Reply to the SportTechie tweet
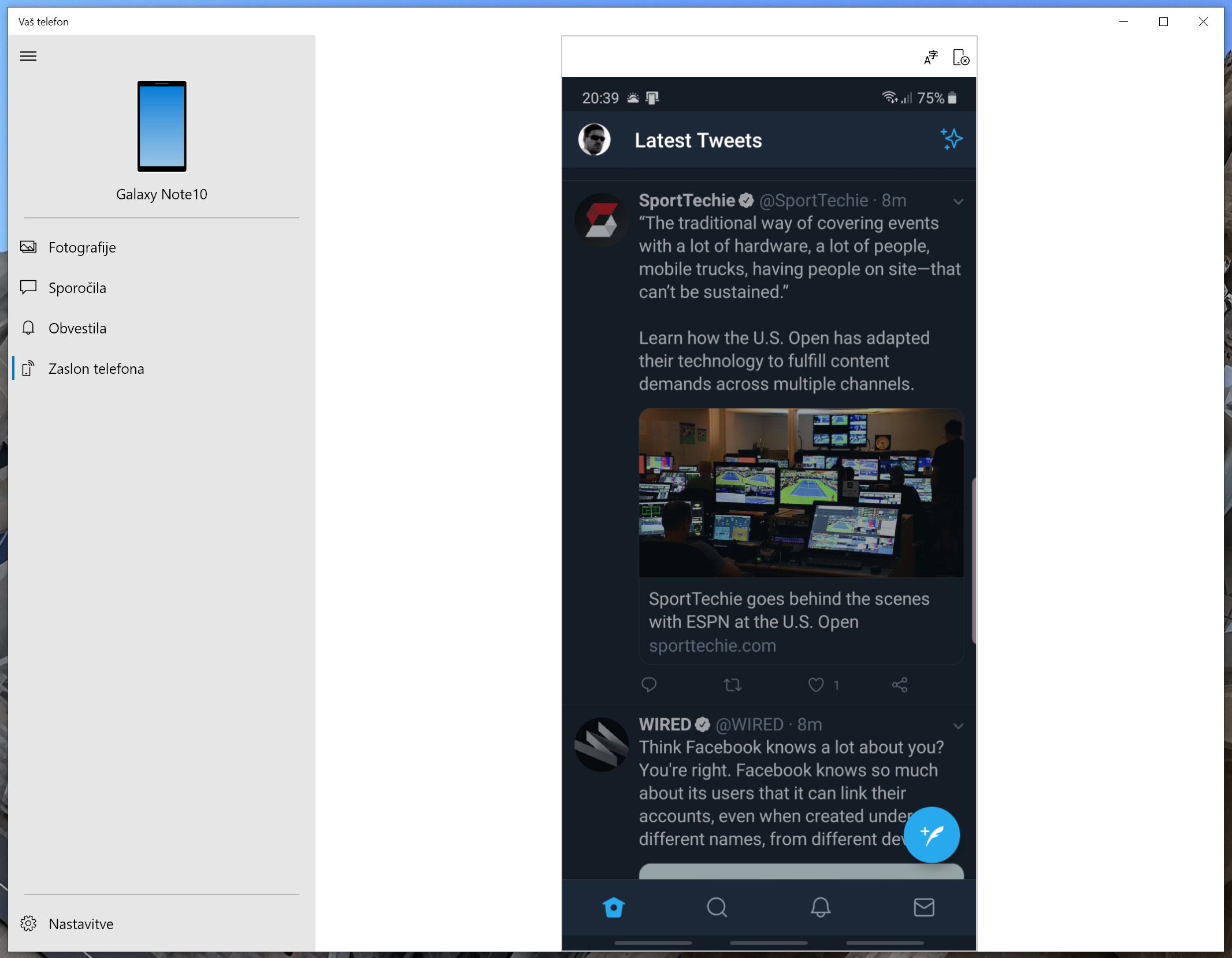1232x958 pixels. [x=649, y=685]
